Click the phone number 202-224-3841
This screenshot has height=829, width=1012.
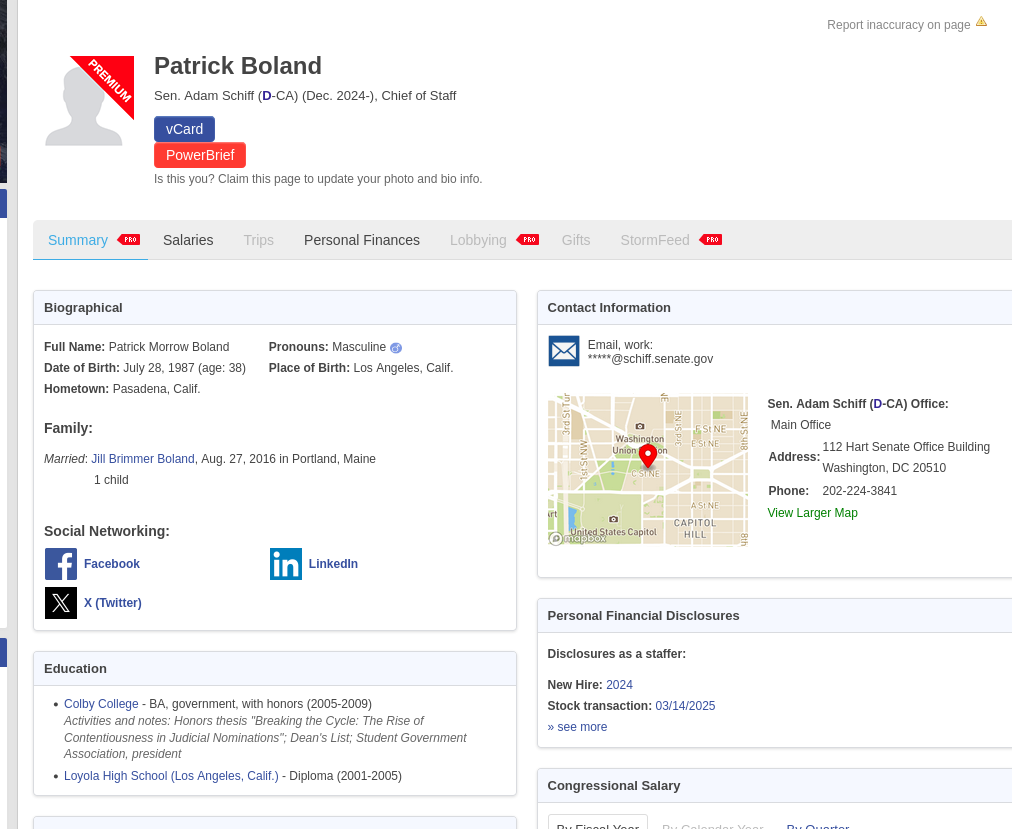pyautogui.click(x=860, y=491)
